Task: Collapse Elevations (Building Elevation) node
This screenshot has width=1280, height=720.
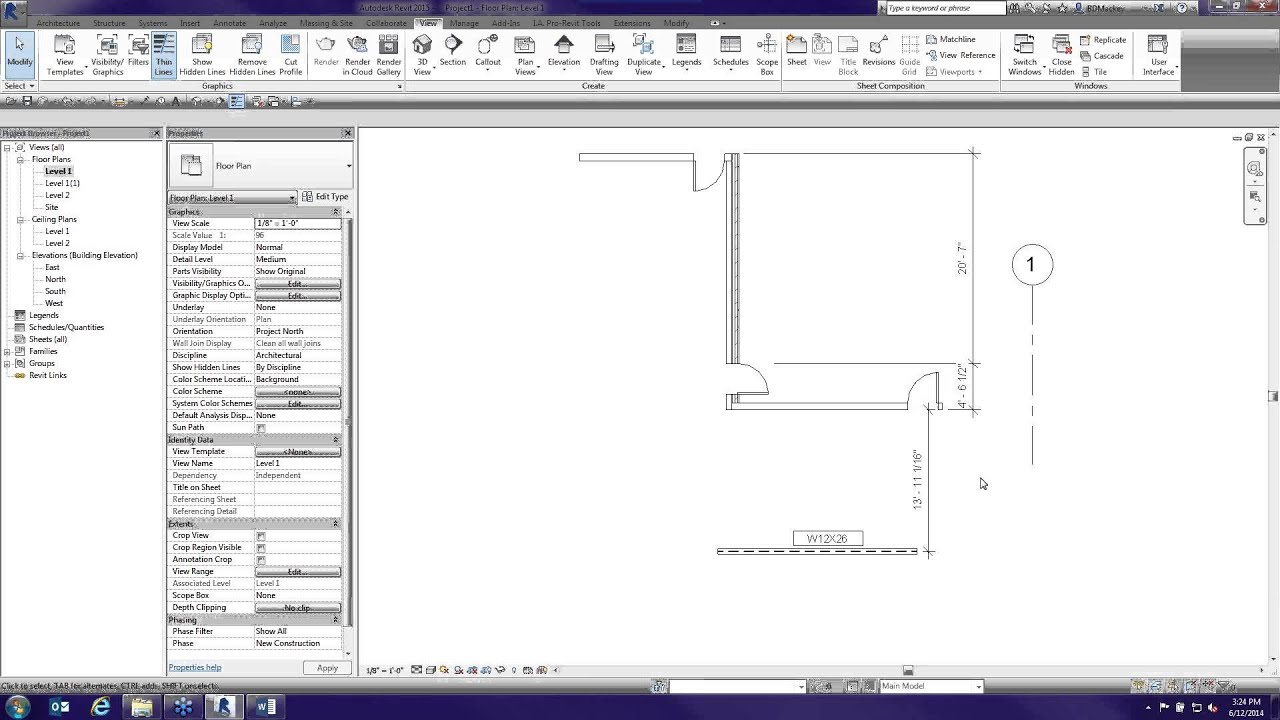Action: [21, 255]
